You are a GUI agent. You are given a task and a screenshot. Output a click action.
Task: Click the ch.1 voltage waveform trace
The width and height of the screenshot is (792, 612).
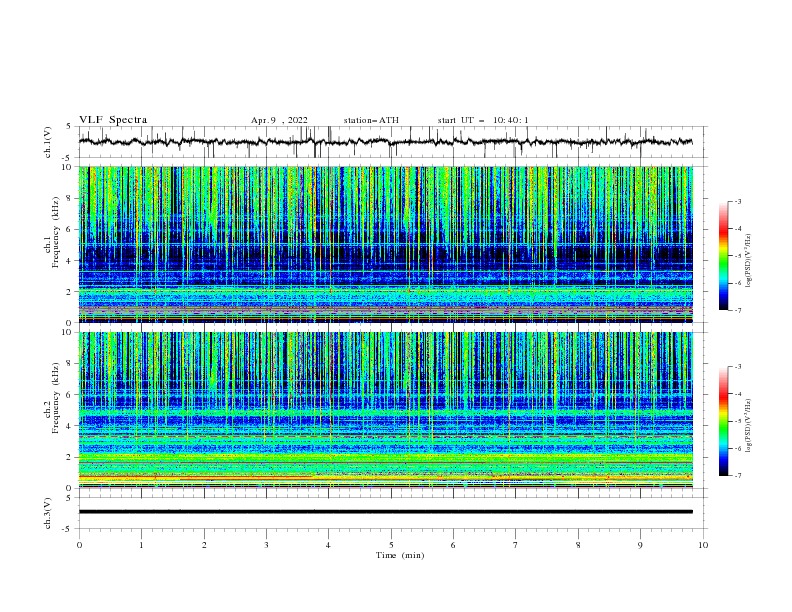pos(385,142)
